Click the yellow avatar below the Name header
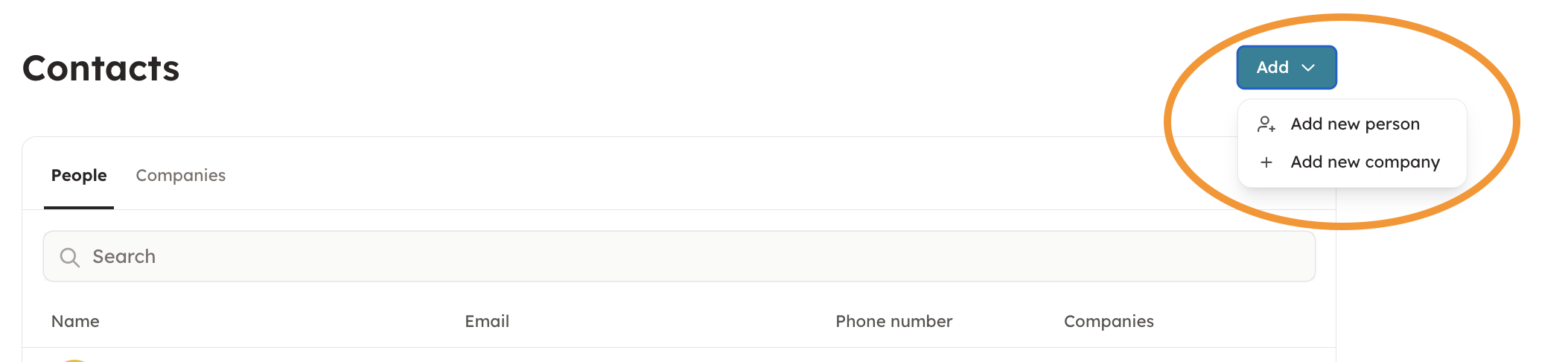Viewport: 1568px width, 362px height. point(74,360)
